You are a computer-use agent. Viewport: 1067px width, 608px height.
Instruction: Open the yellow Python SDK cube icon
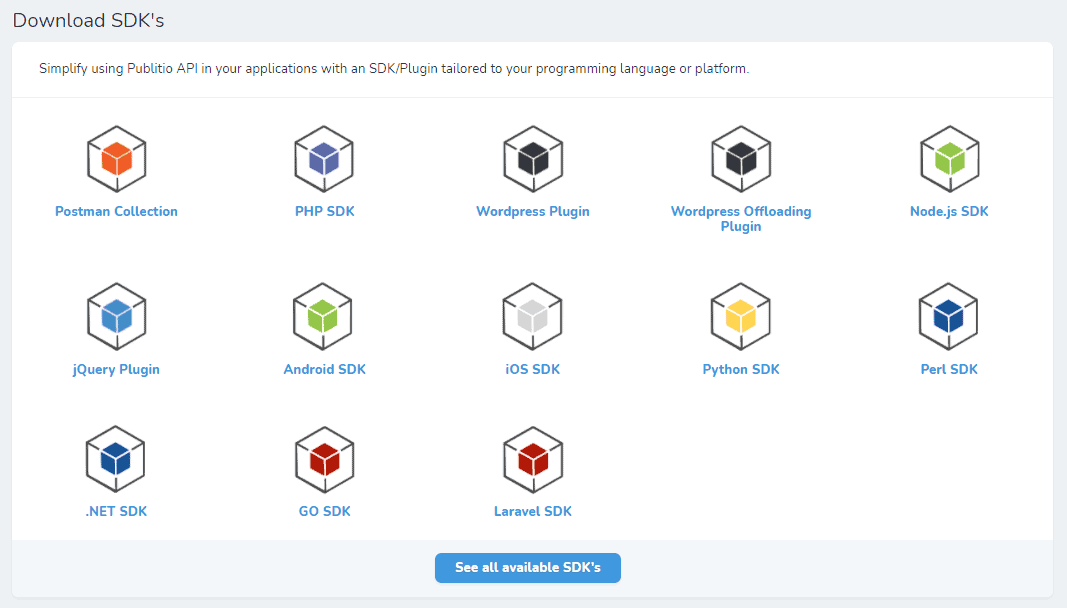point(741,316)
